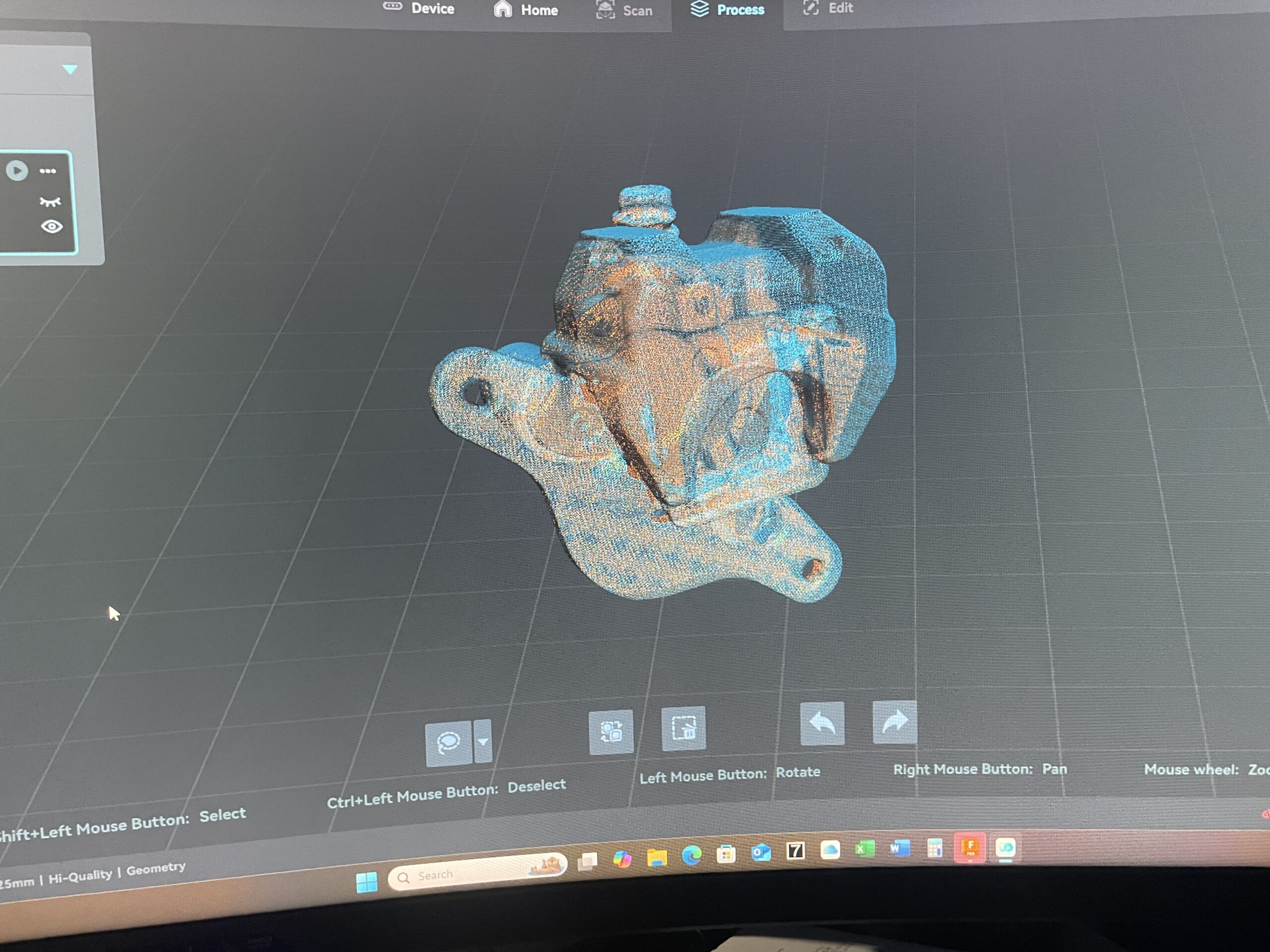Open the Windows Start menu
Screen dimensions: 1270x952
click(367, 882)
